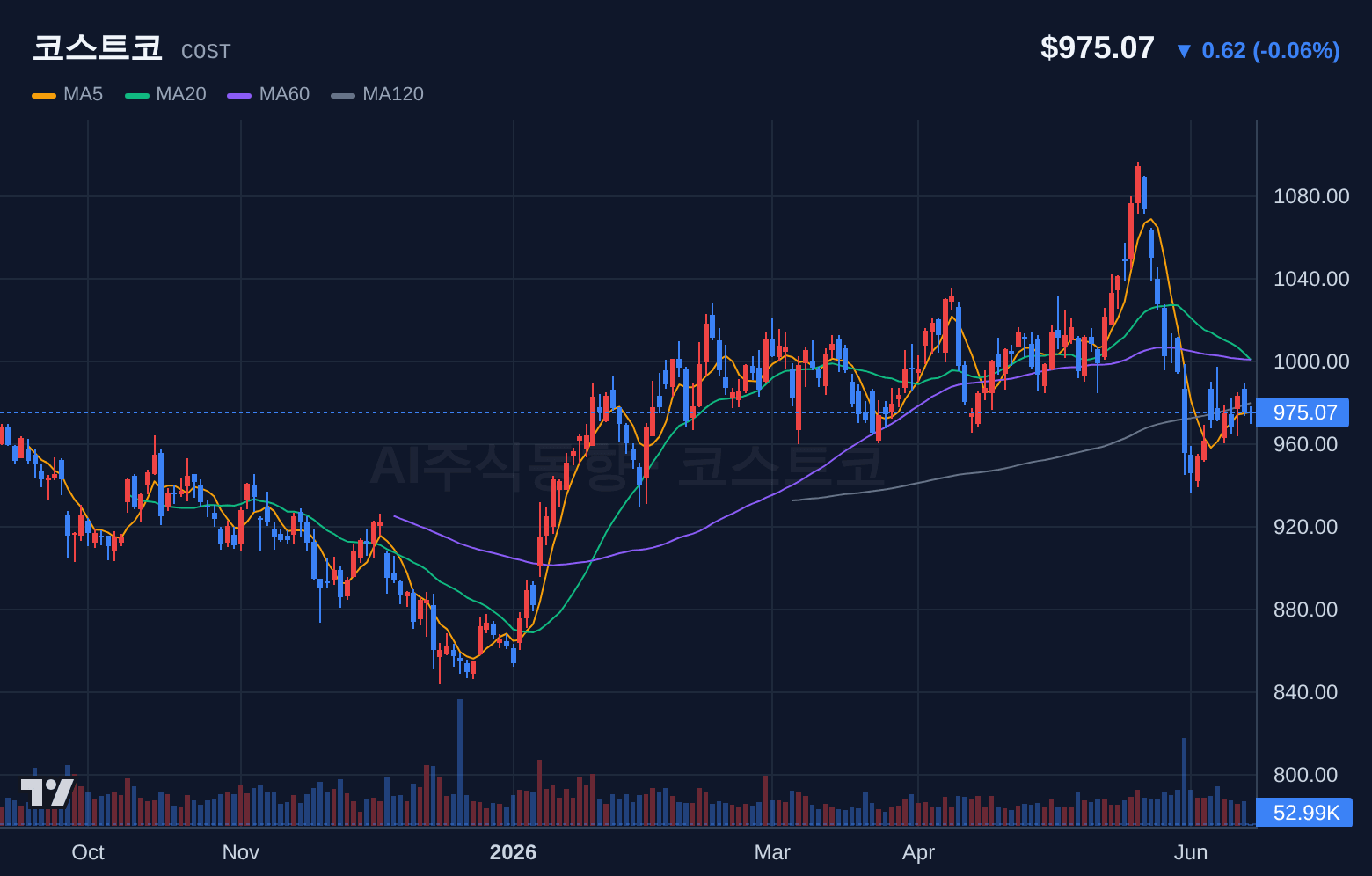The width and height of the screenshot is (1372, 876).
Task: Click the 코스트코 stock title
Action: tap(98, 47)
